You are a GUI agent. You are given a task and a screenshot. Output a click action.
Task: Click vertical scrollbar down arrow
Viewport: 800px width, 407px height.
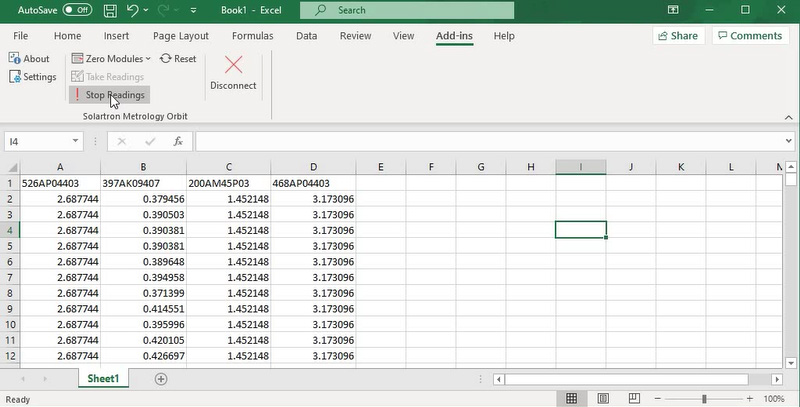point(791,363)
